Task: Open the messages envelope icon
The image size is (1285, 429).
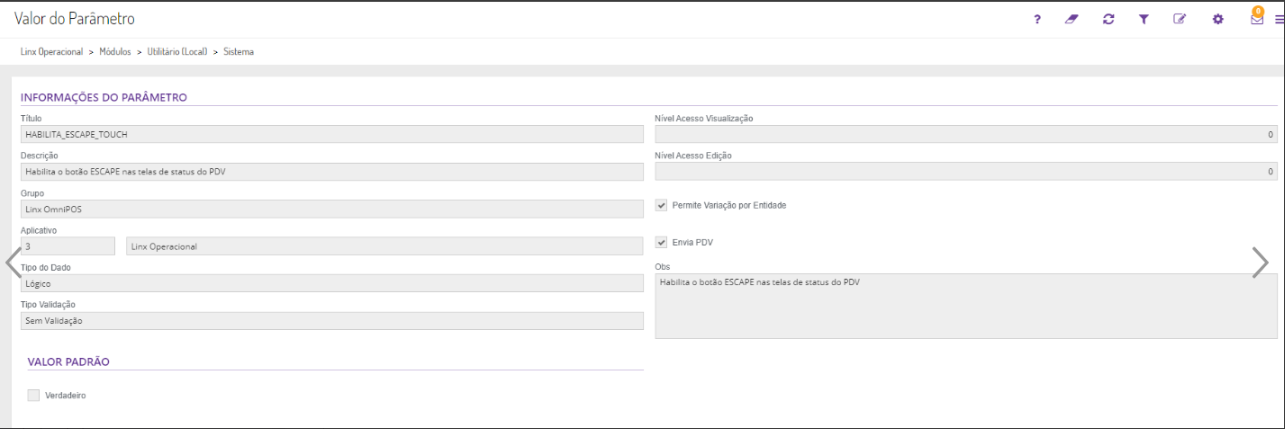Action: click(1256, 19)
